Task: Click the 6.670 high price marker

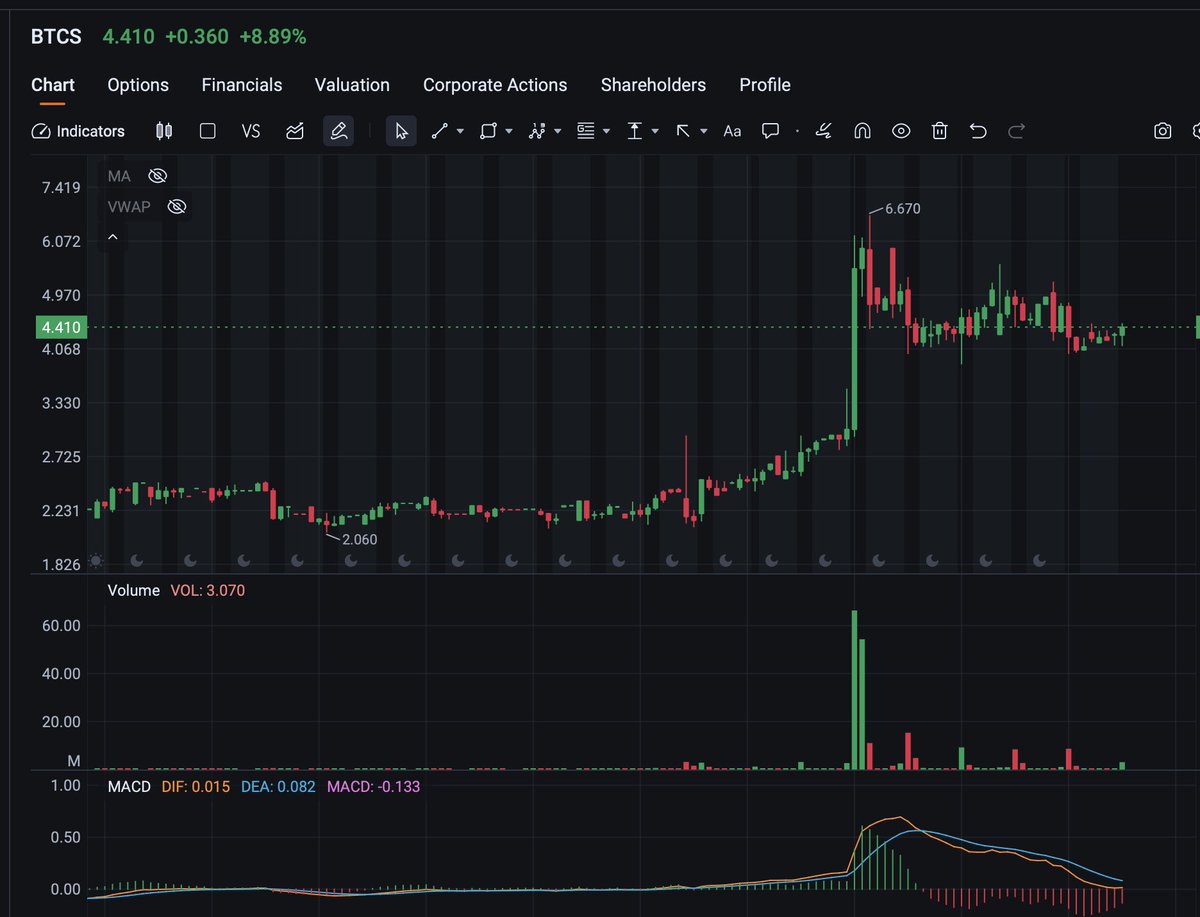Action: pos(902,209)
